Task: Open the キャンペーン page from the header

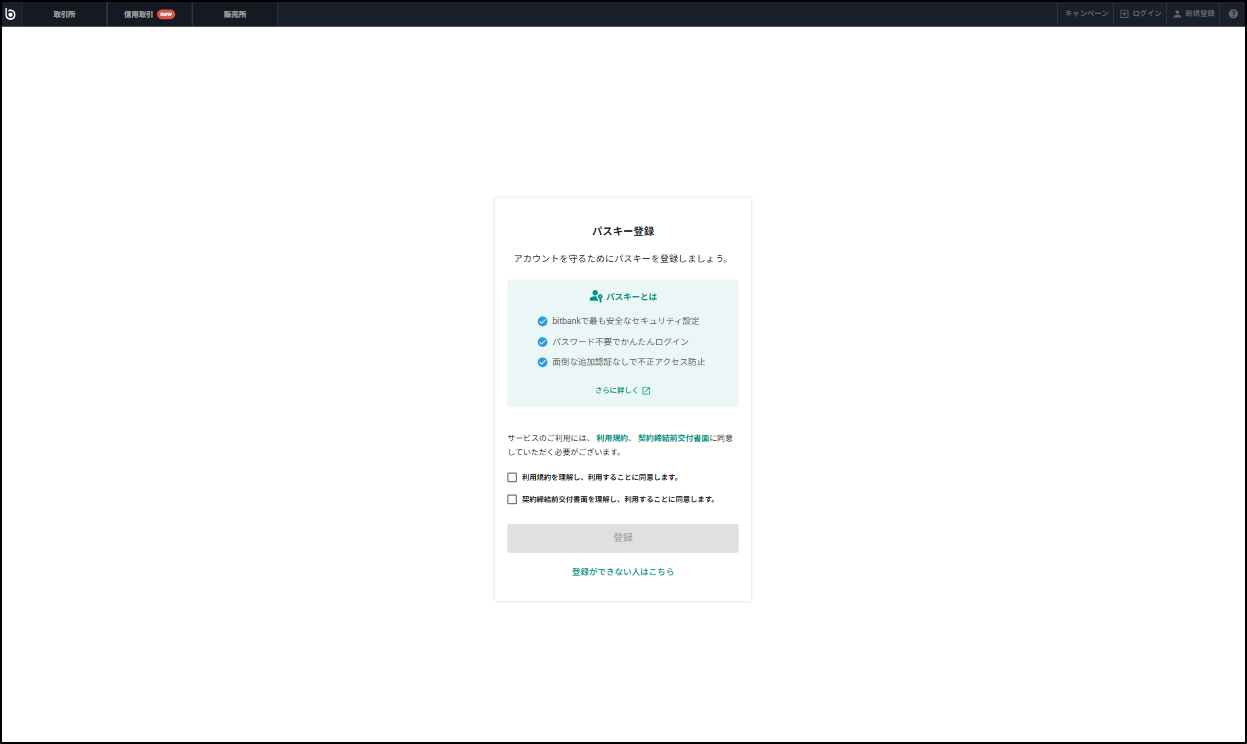Action: point(1085,13)
